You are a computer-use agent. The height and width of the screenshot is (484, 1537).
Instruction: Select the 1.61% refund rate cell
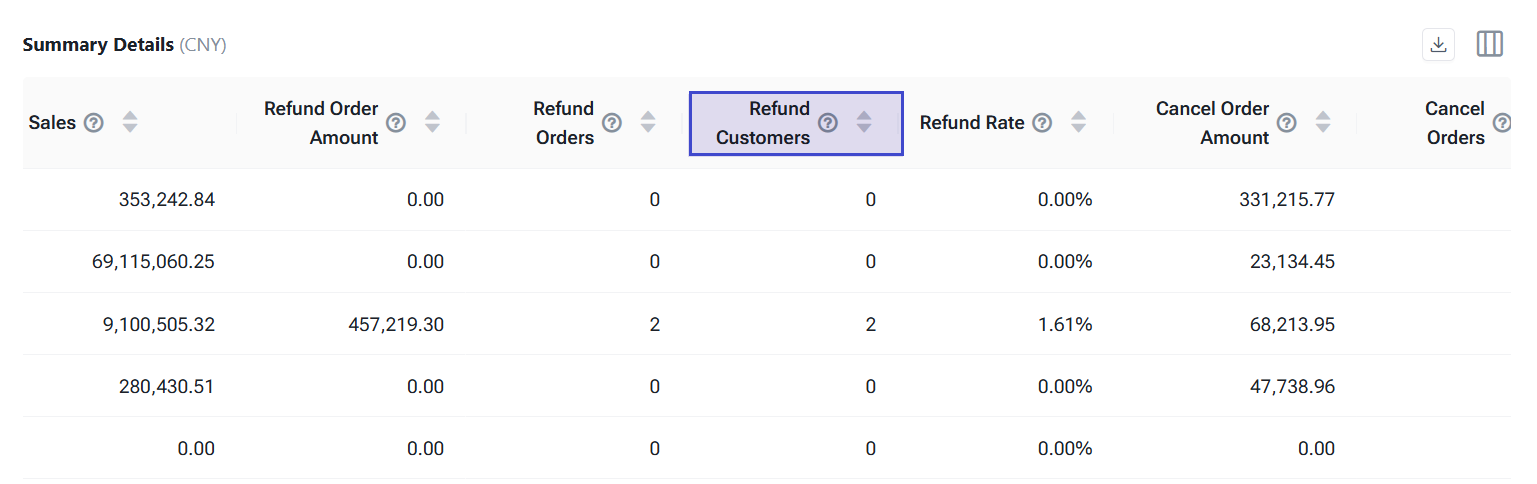pos(1065,325)
